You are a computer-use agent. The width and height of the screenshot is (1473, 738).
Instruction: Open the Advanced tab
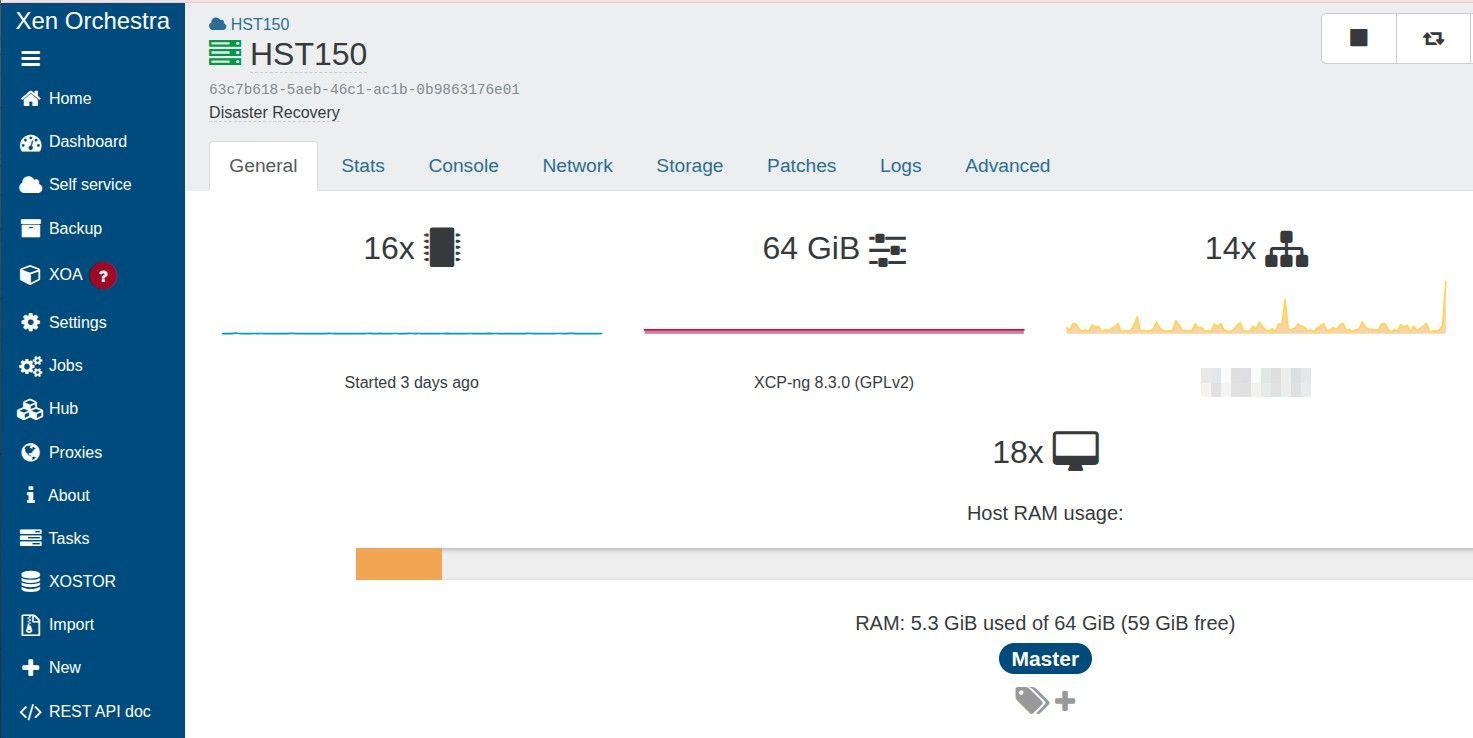(1007, 166)
